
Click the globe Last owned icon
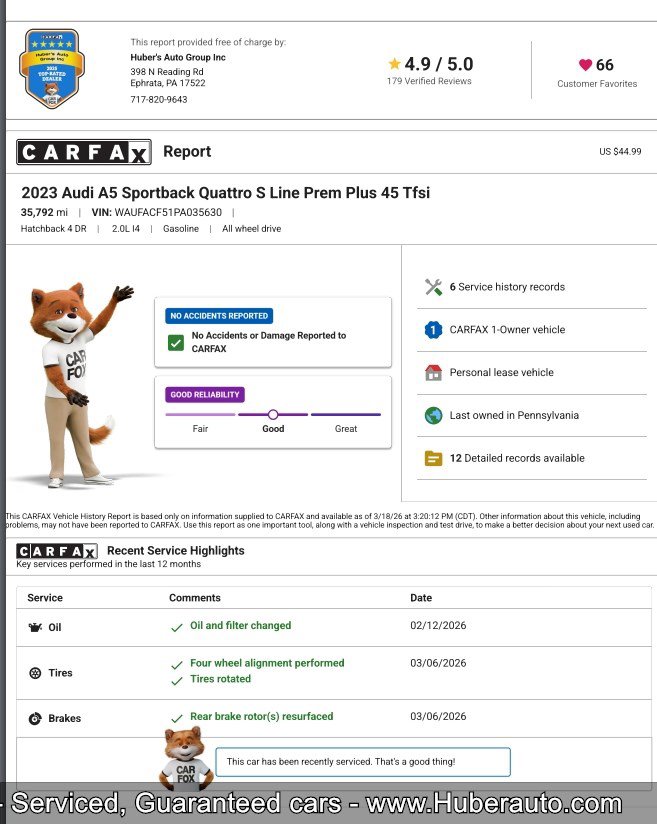[433, 416]
